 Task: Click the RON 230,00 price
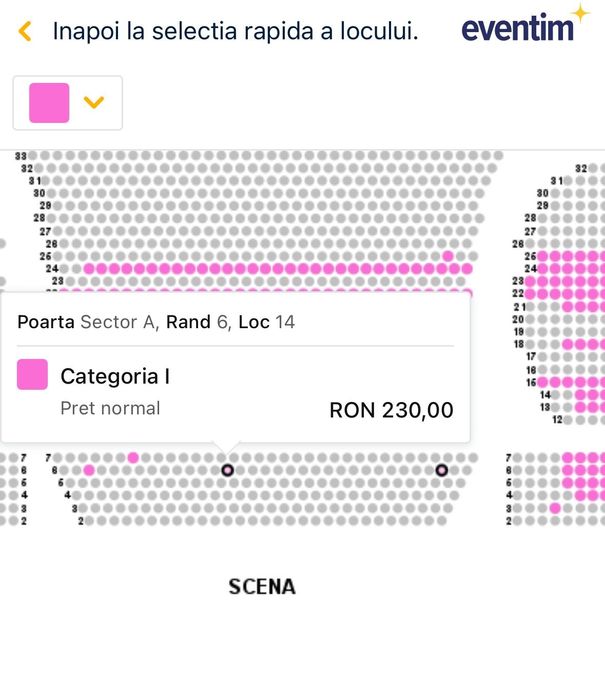[391, 410]
